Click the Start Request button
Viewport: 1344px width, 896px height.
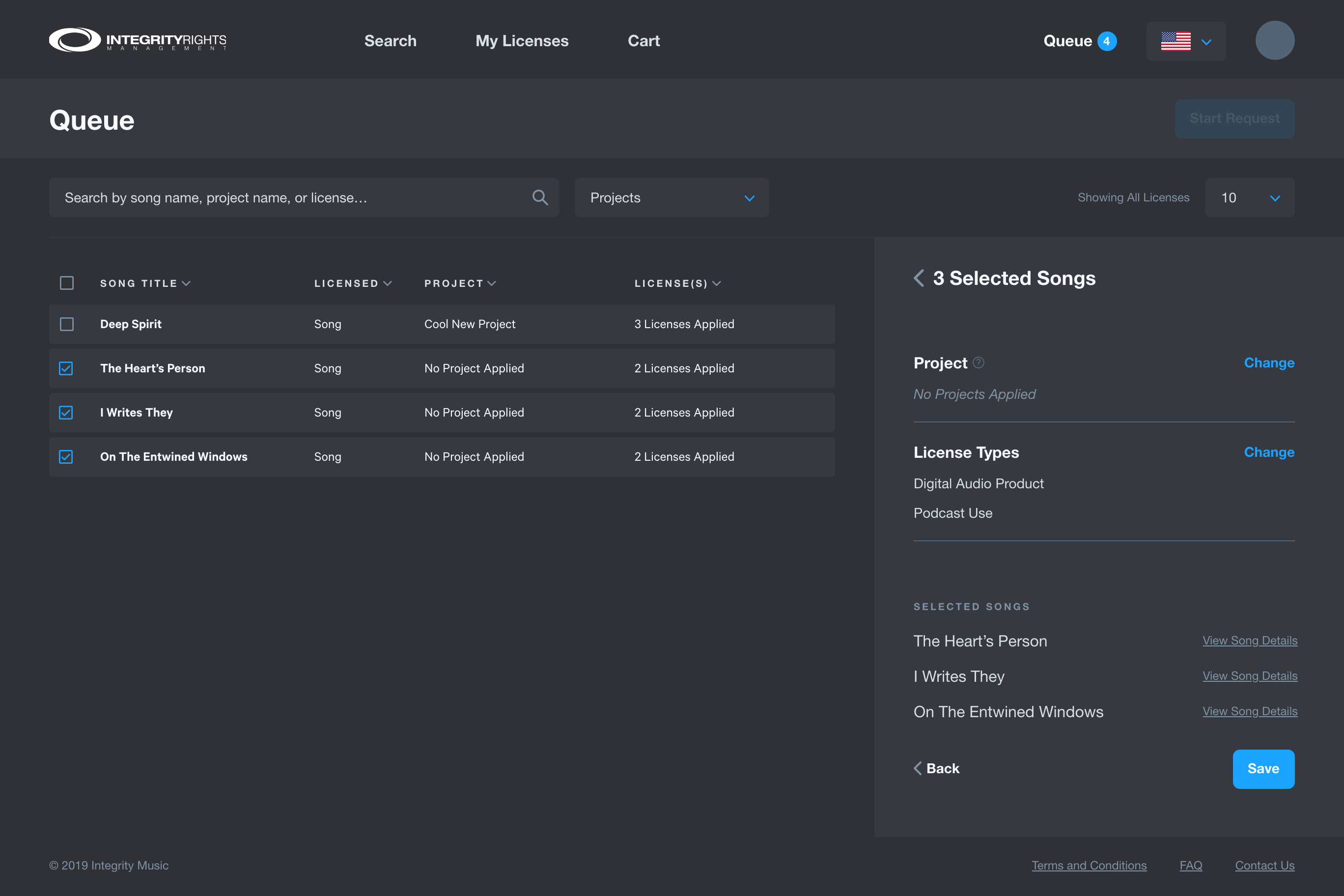(x=1234, y=118)
